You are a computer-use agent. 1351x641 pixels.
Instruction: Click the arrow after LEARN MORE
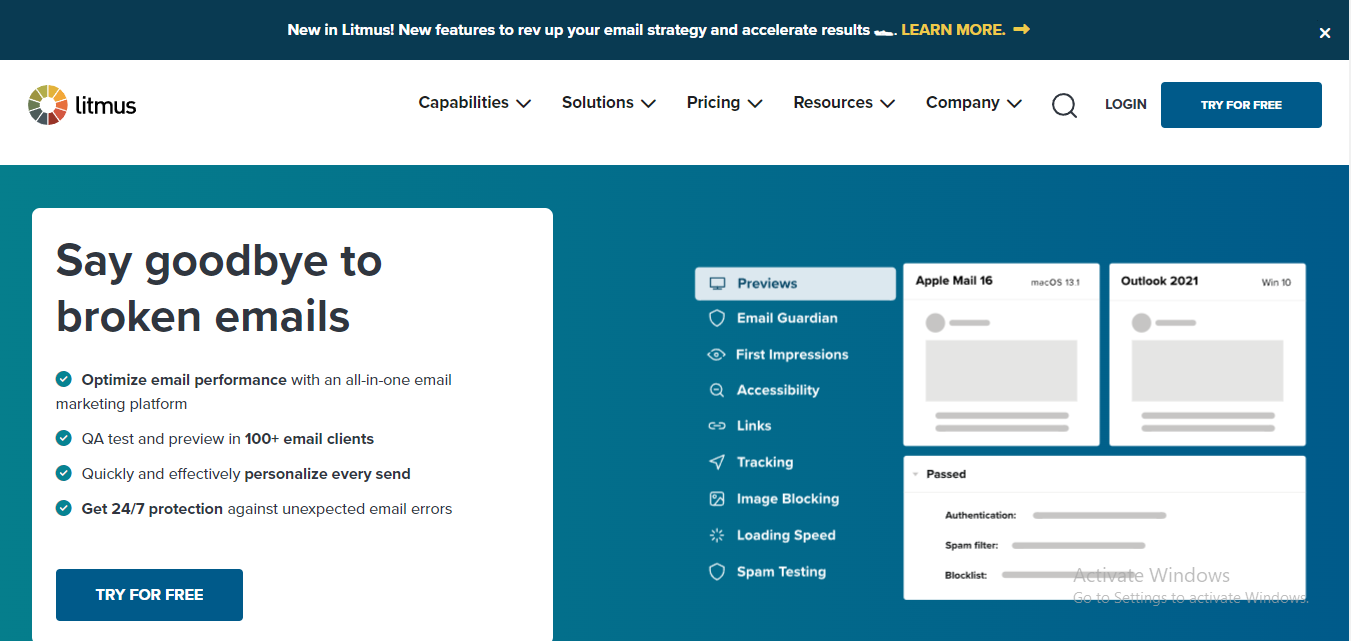click(x=1021, y=30)
